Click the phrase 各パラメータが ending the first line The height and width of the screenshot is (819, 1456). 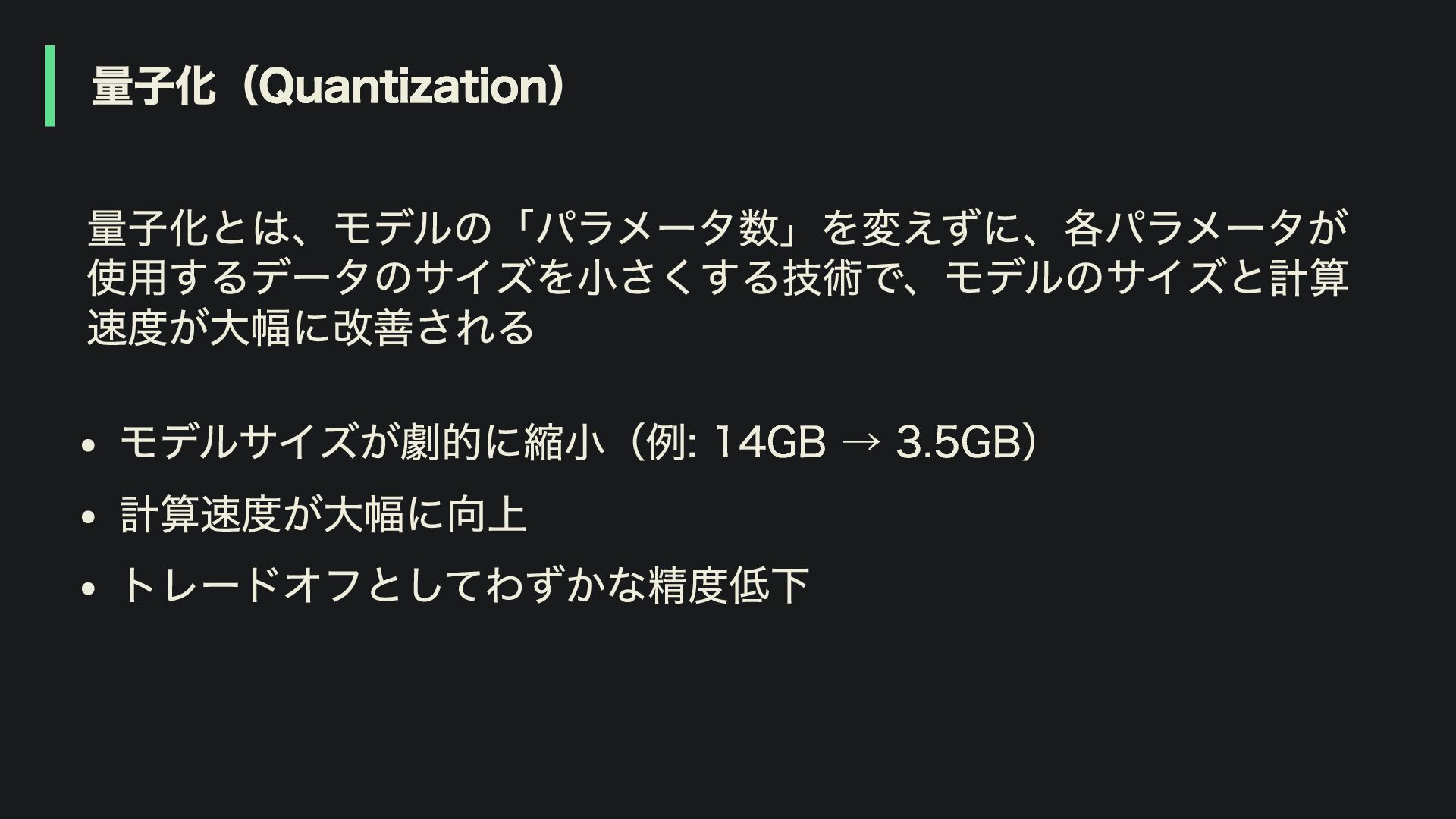pyautogui.click(x=1206, y=228)
